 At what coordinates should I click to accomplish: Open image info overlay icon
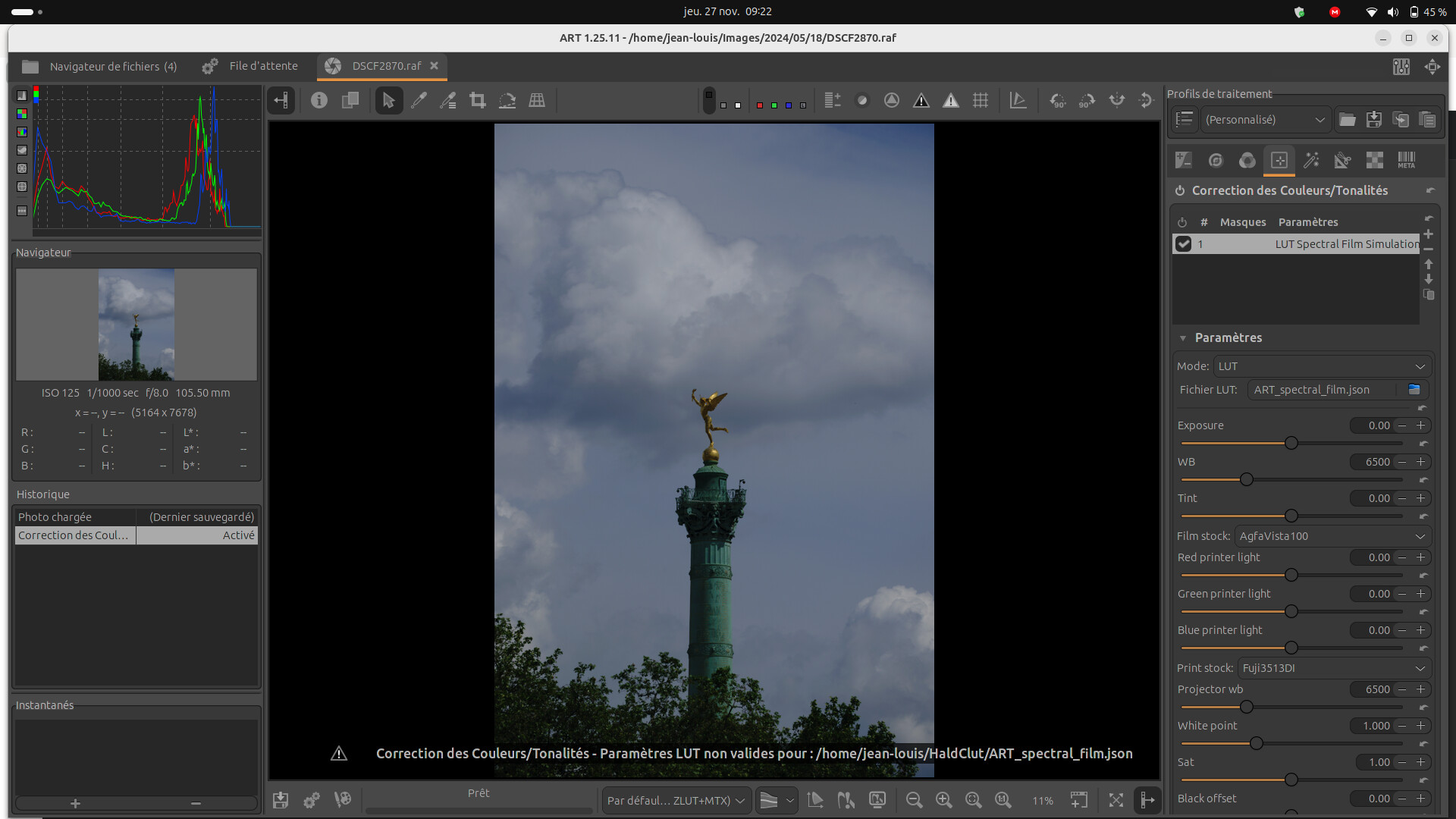319,100
